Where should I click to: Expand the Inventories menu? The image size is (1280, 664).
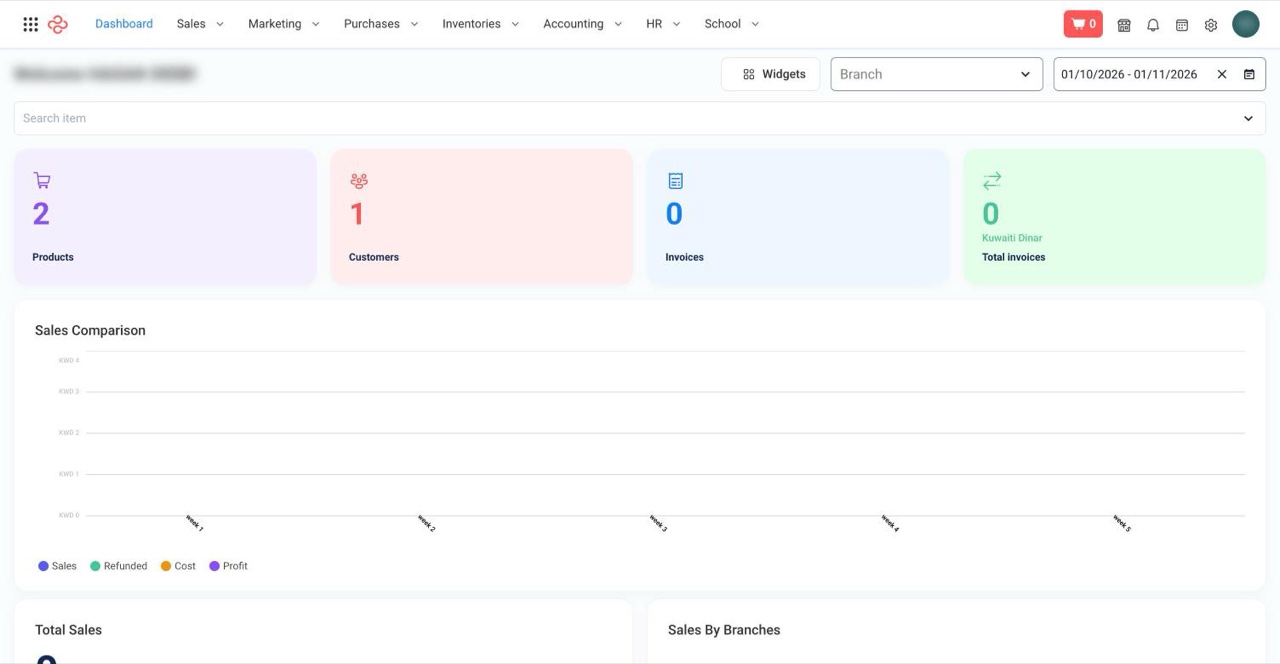[481, 24]
